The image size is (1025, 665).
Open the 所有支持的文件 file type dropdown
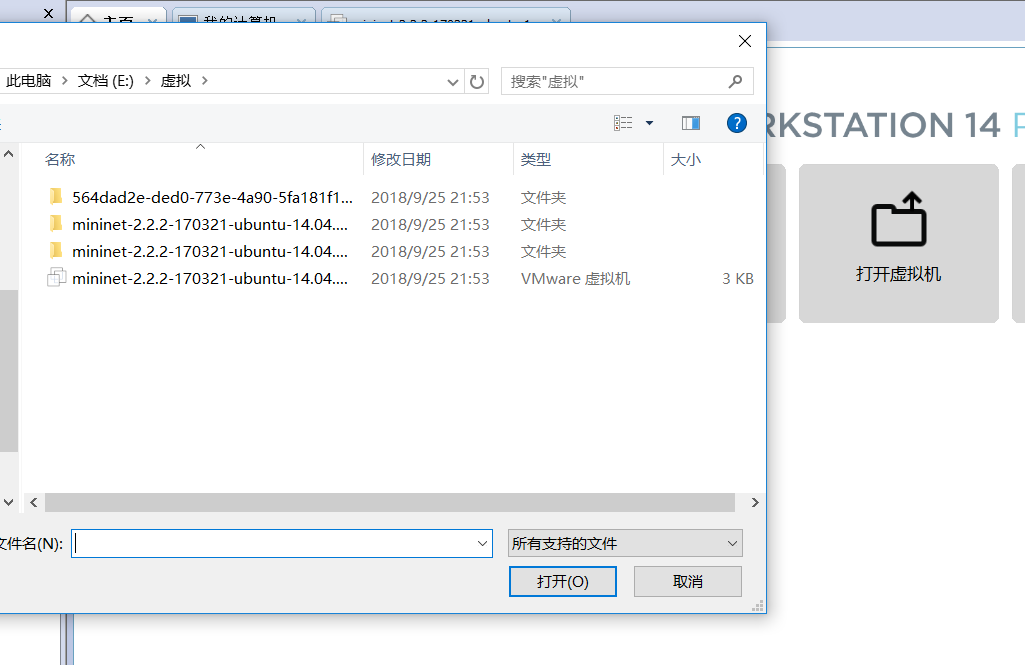pyautogui.click(x=625, y=543)
